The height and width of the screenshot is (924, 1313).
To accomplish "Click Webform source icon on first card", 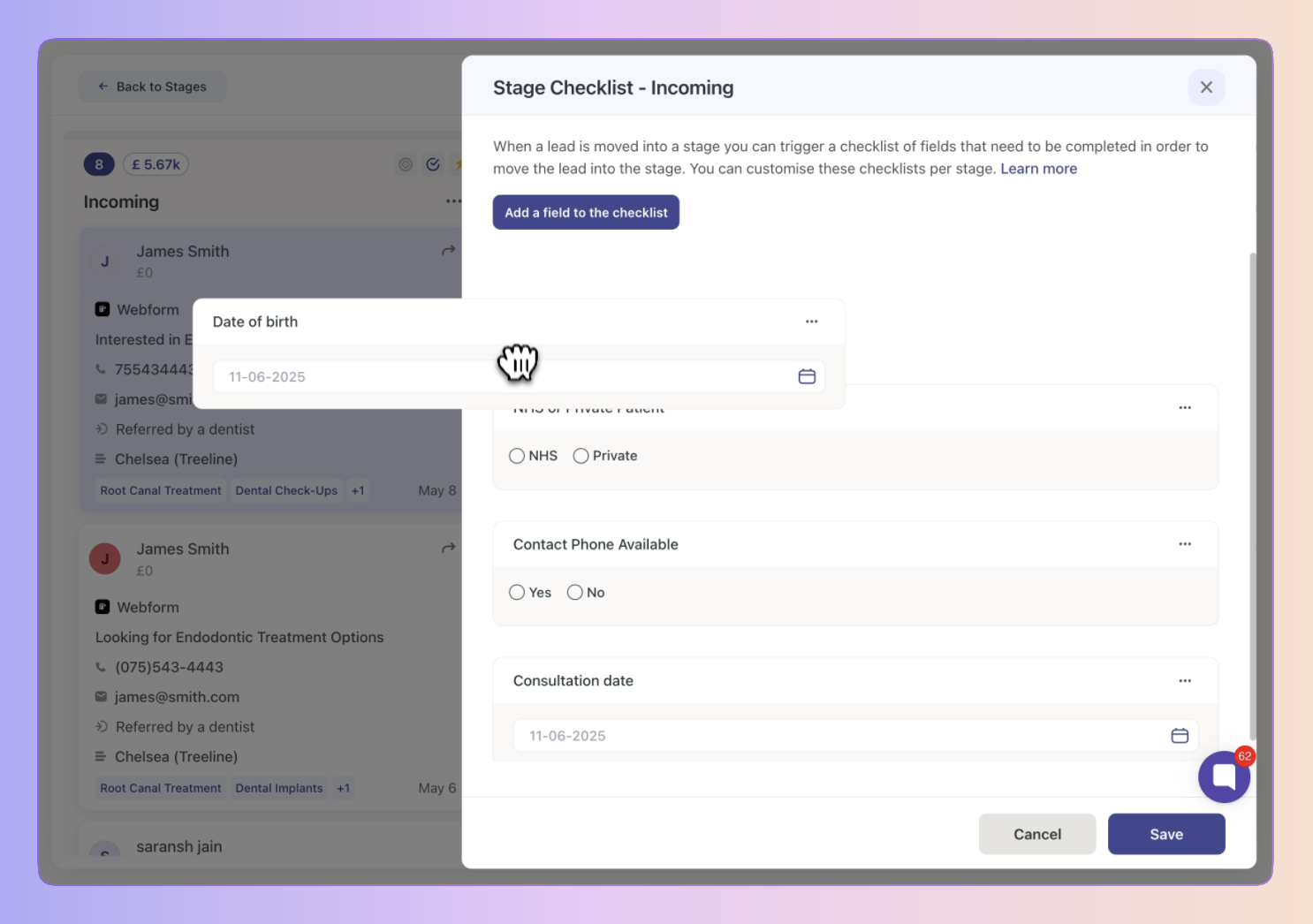I will (102, 309).
